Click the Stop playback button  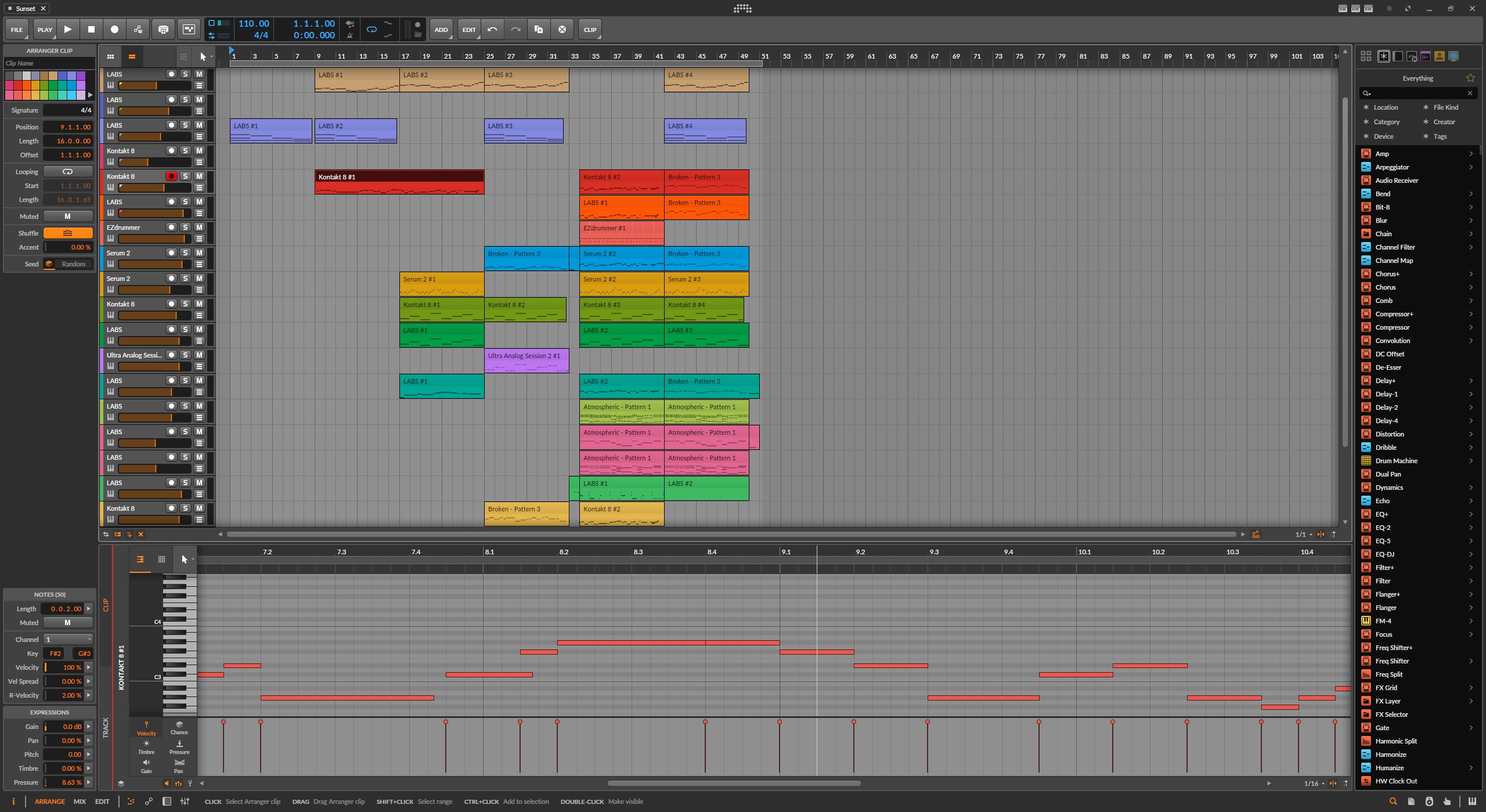[x=91, y=29]
